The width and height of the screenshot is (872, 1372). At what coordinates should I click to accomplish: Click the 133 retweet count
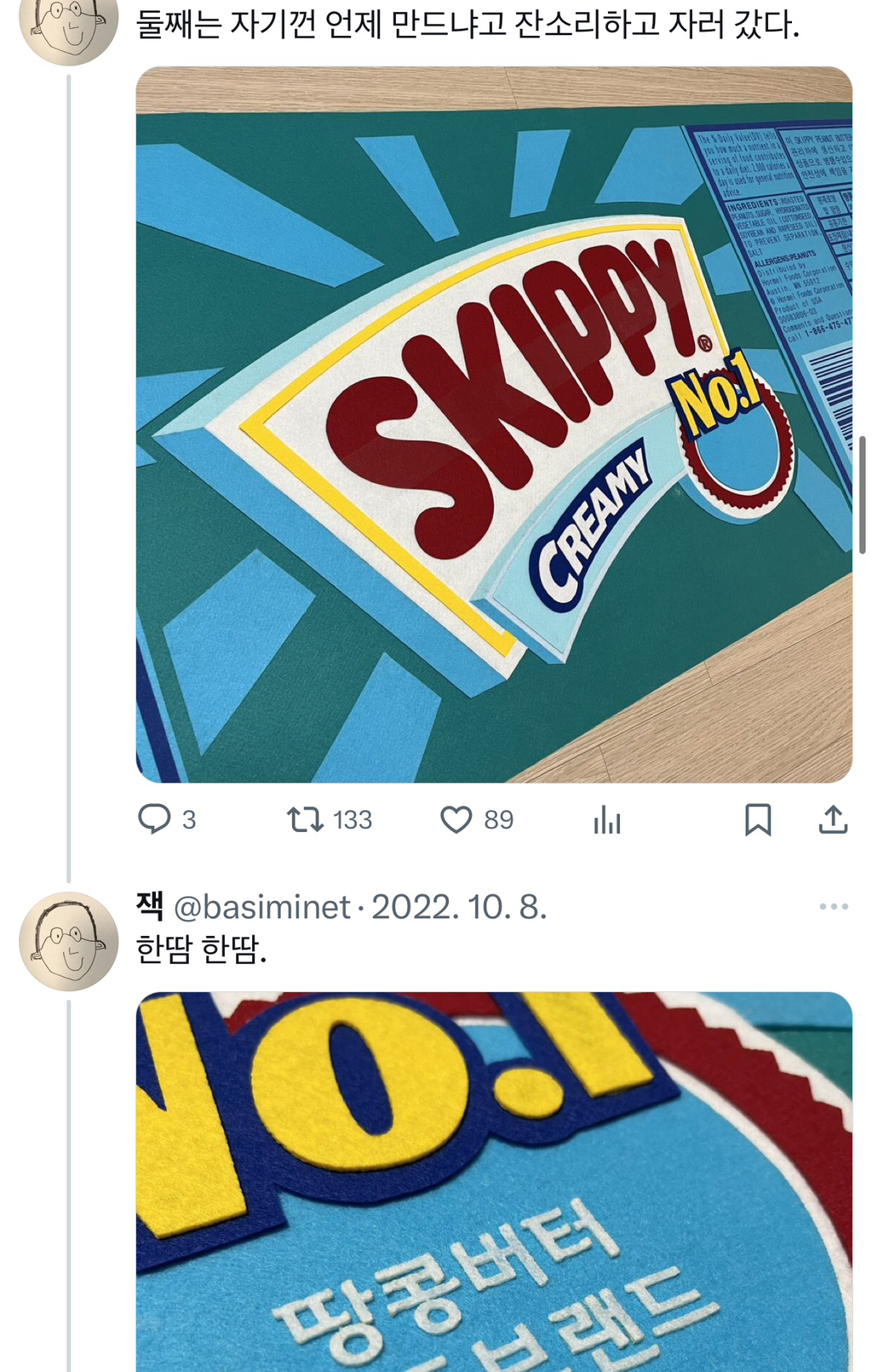(352, 820)
